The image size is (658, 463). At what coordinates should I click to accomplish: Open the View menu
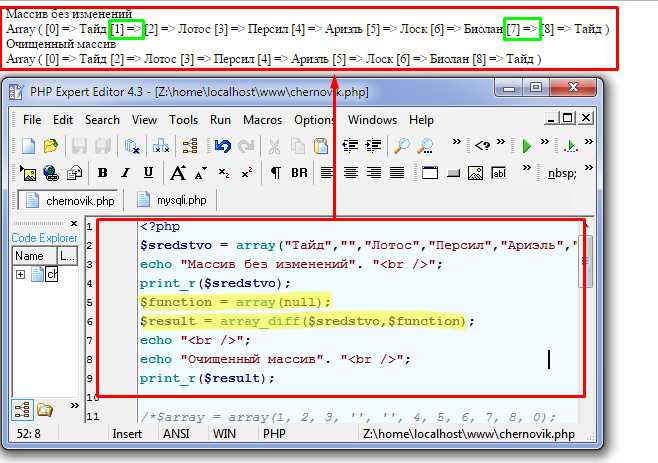[144, 120]
